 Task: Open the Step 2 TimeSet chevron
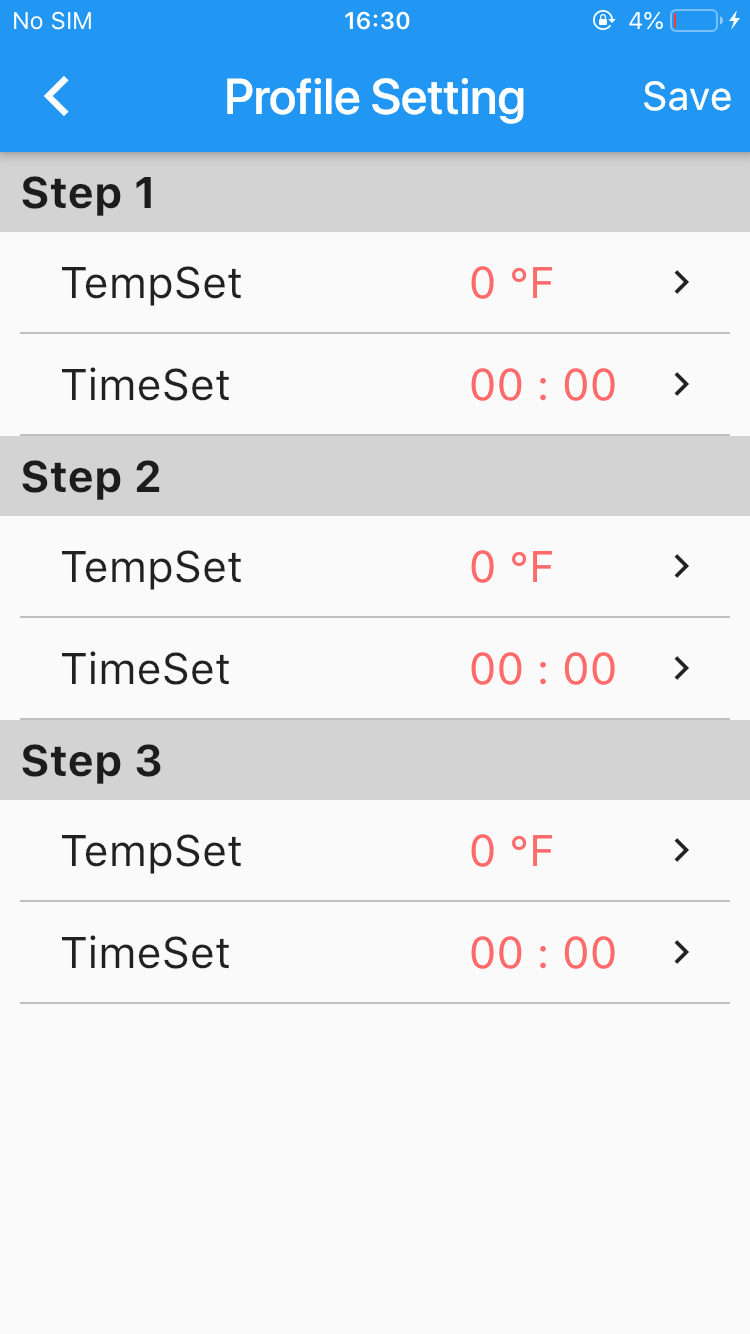point(682,669)
